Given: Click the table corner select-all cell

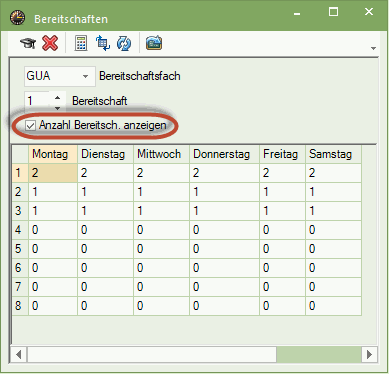Looking at the screenshot, I should 20,154.
